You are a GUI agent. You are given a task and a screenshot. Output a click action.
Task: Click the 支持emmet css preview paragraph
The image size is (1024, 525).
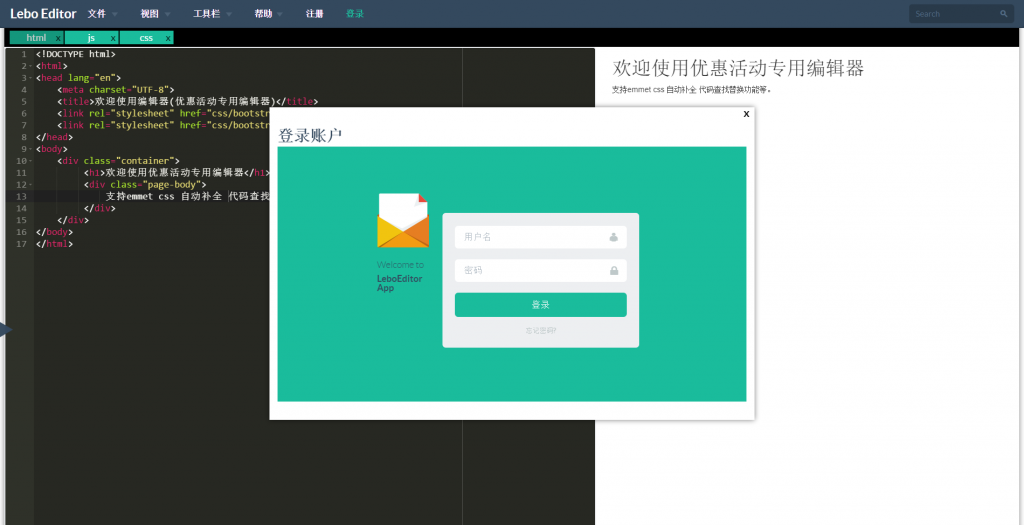coord(692,89)
